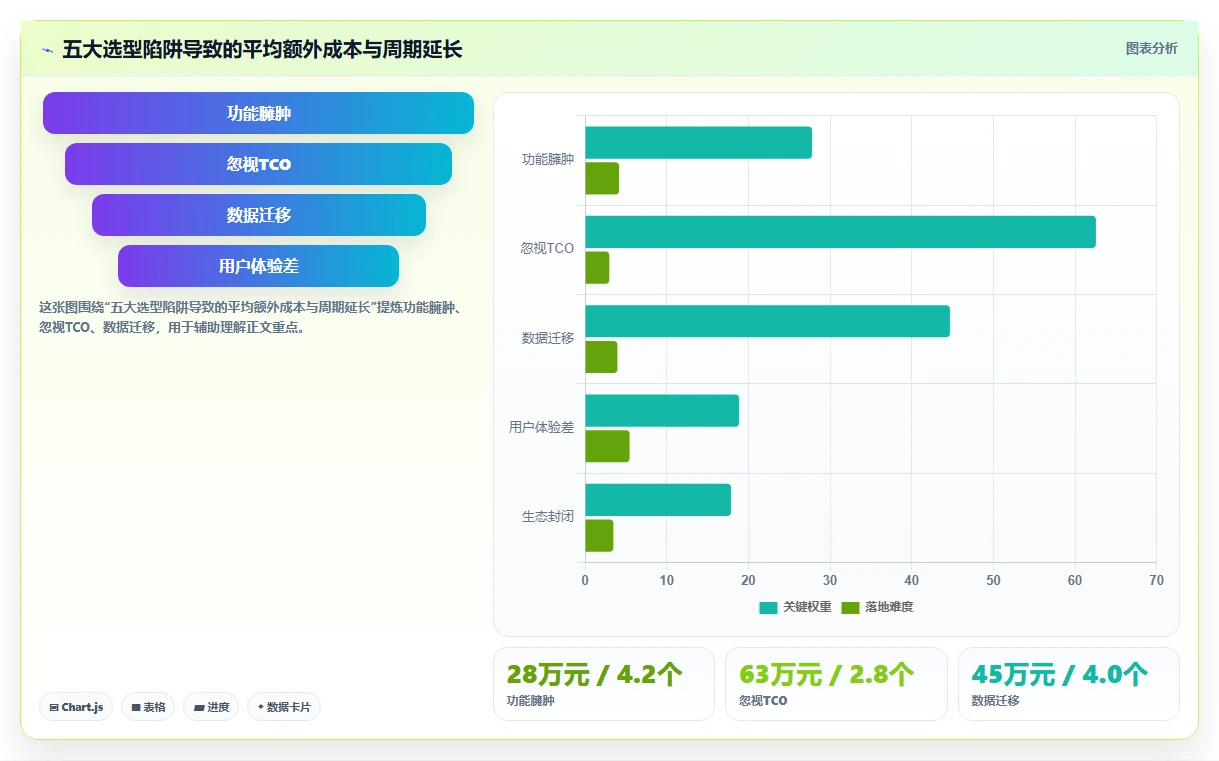Click the 落地难度 legend label
Screen dimensions: 1219x761
tap(889, 607)
